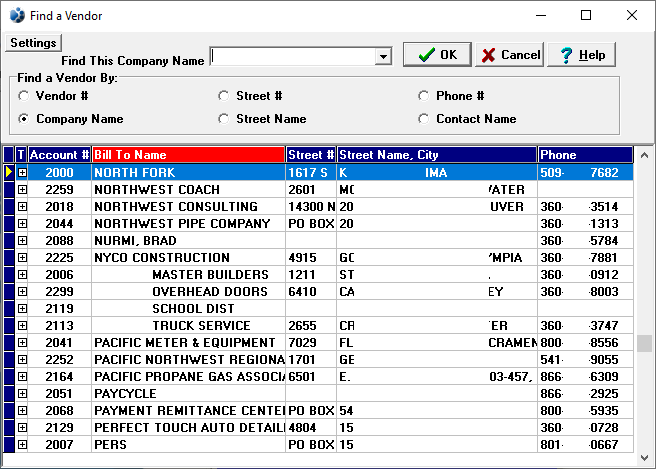Pick the Contact Name radio option
This screenshot has height=469, width=656.
(x=424, y=119)
